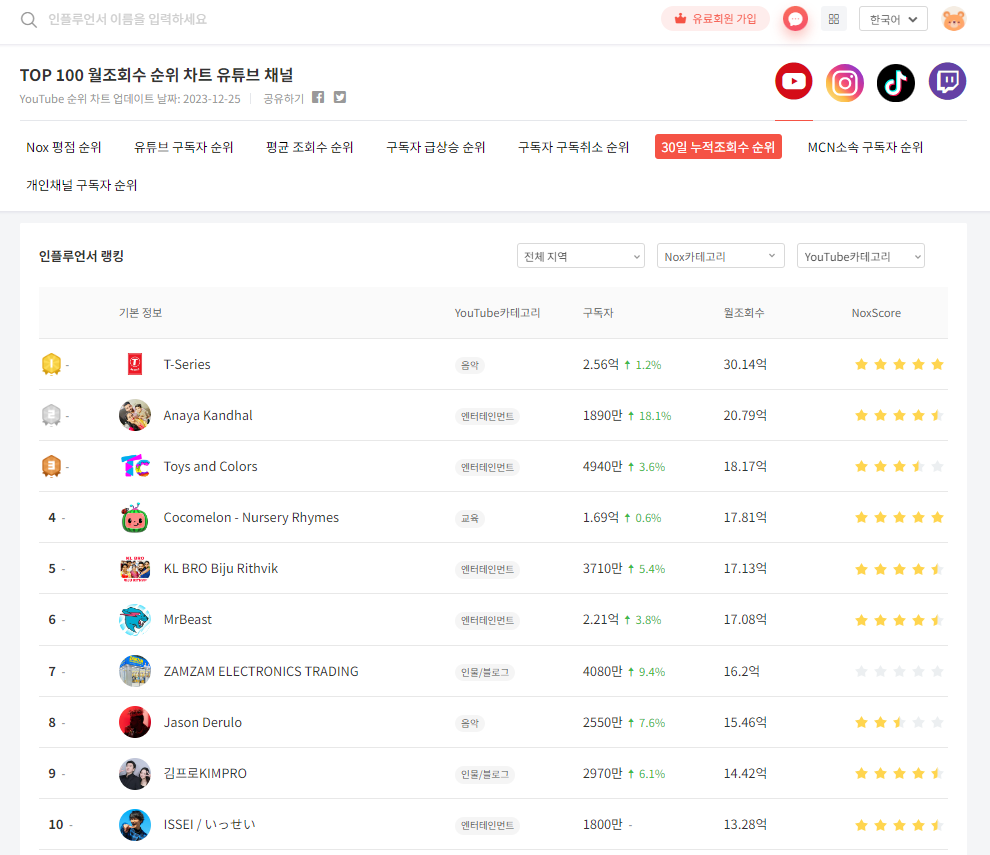Select the MCN소속 구독자 순위 tab
Screen dimensions: 990x855
coord(865,147)
